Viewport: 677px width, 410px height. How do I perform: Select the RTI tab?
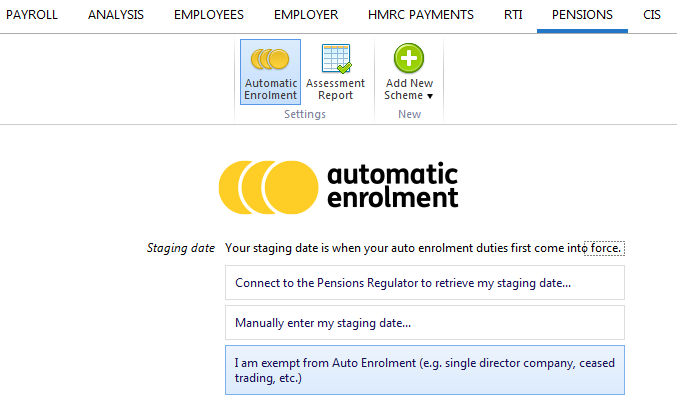pyautogui.click(x=513, y=15)
